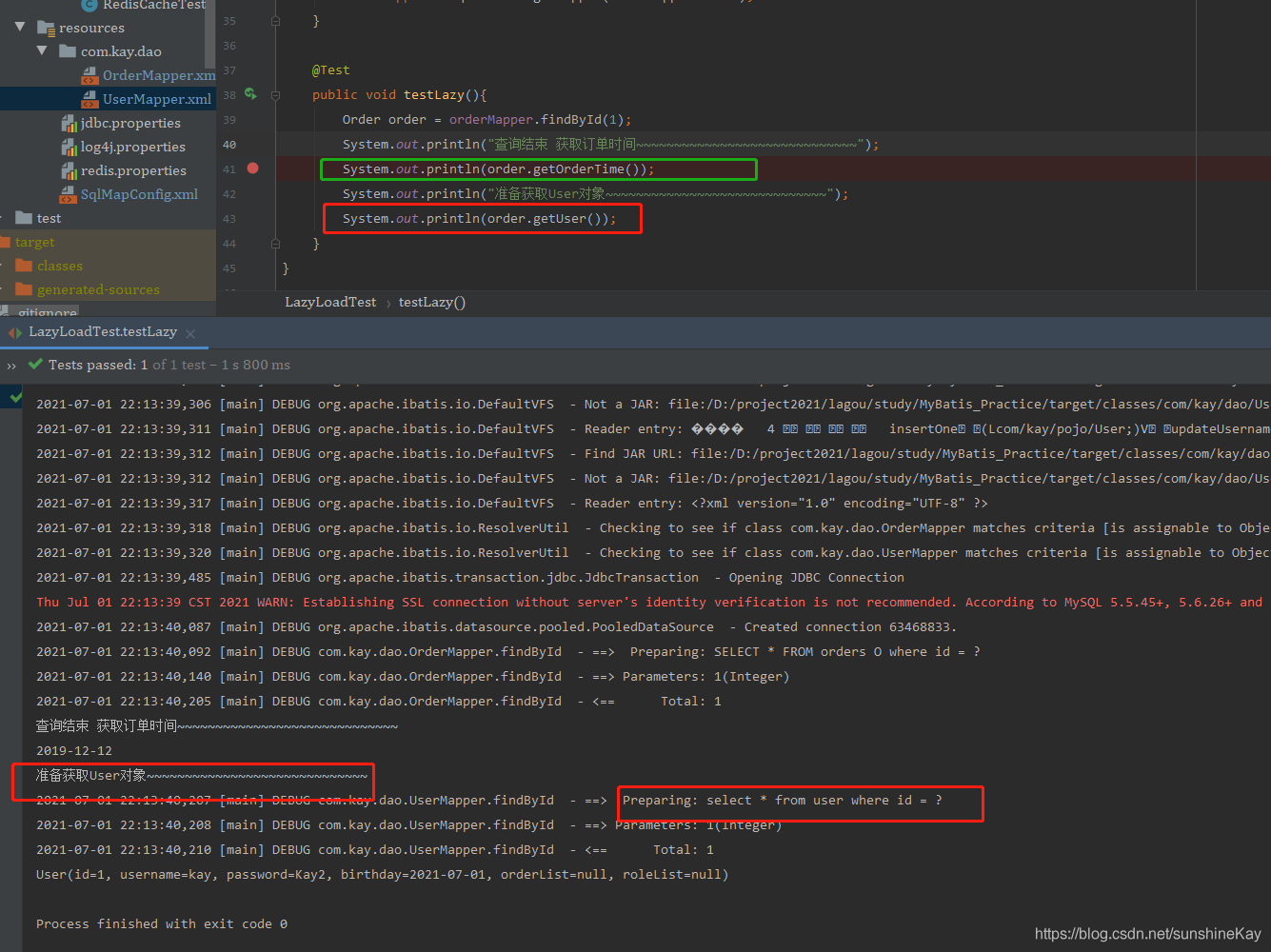Expand the hidden run toolbar chevrons
Viewport: 1271px width, 952px height.
point(11,366)
